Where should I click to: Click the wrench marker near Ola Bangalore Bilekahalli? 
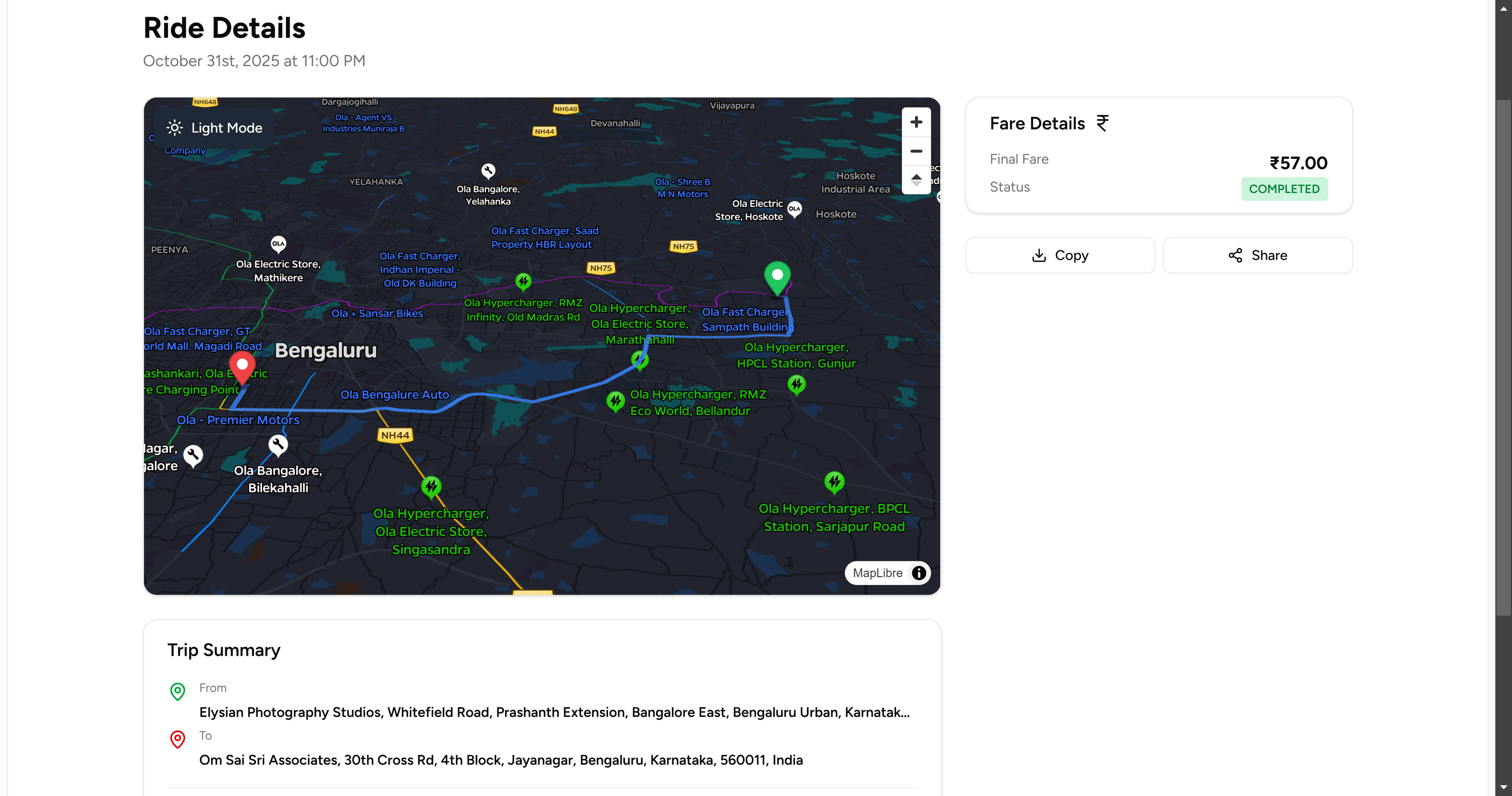pyautogui.click(x=278, y=444)
